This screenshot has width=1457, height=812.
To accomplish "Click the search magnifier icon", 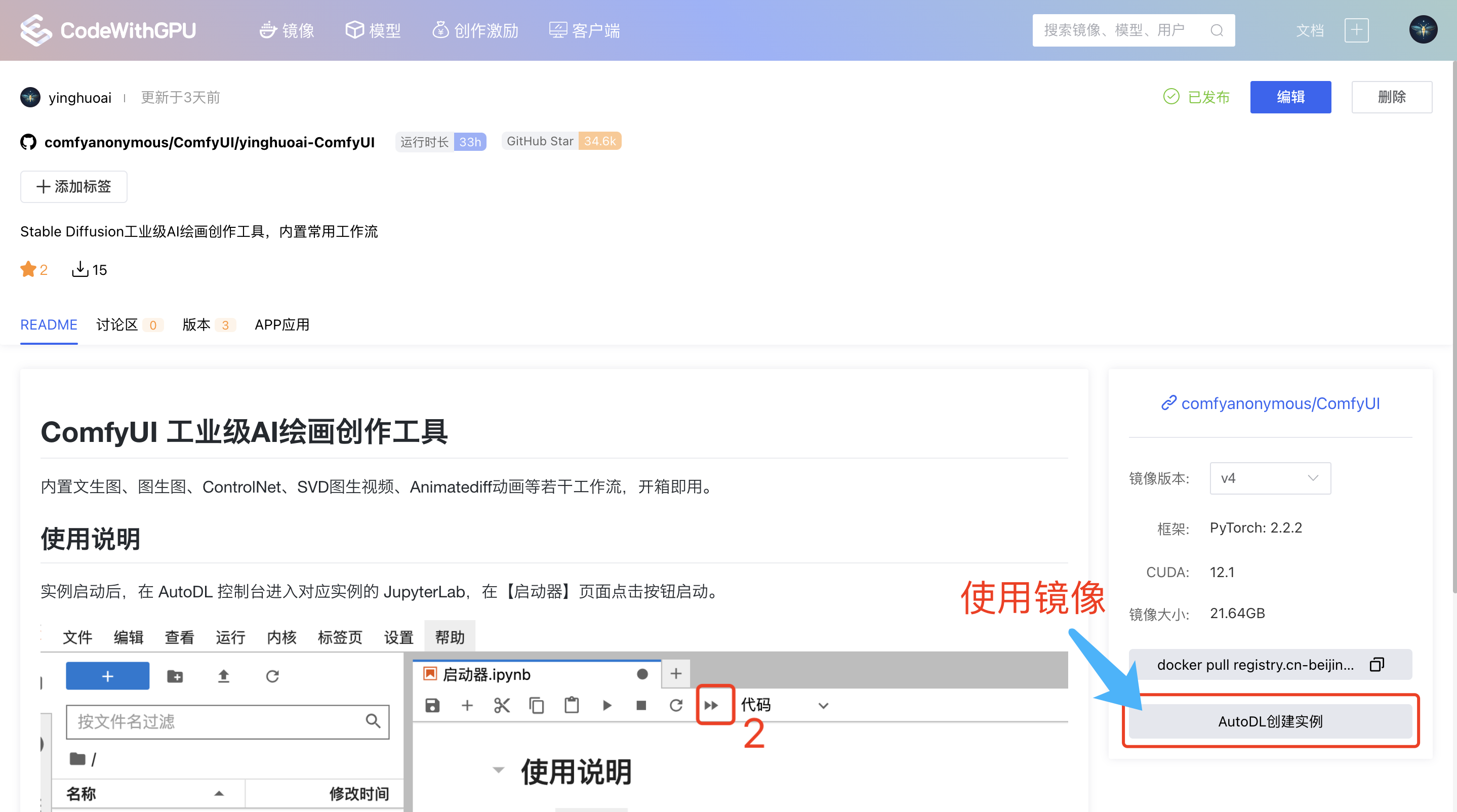I will [x=1216, y=30].
